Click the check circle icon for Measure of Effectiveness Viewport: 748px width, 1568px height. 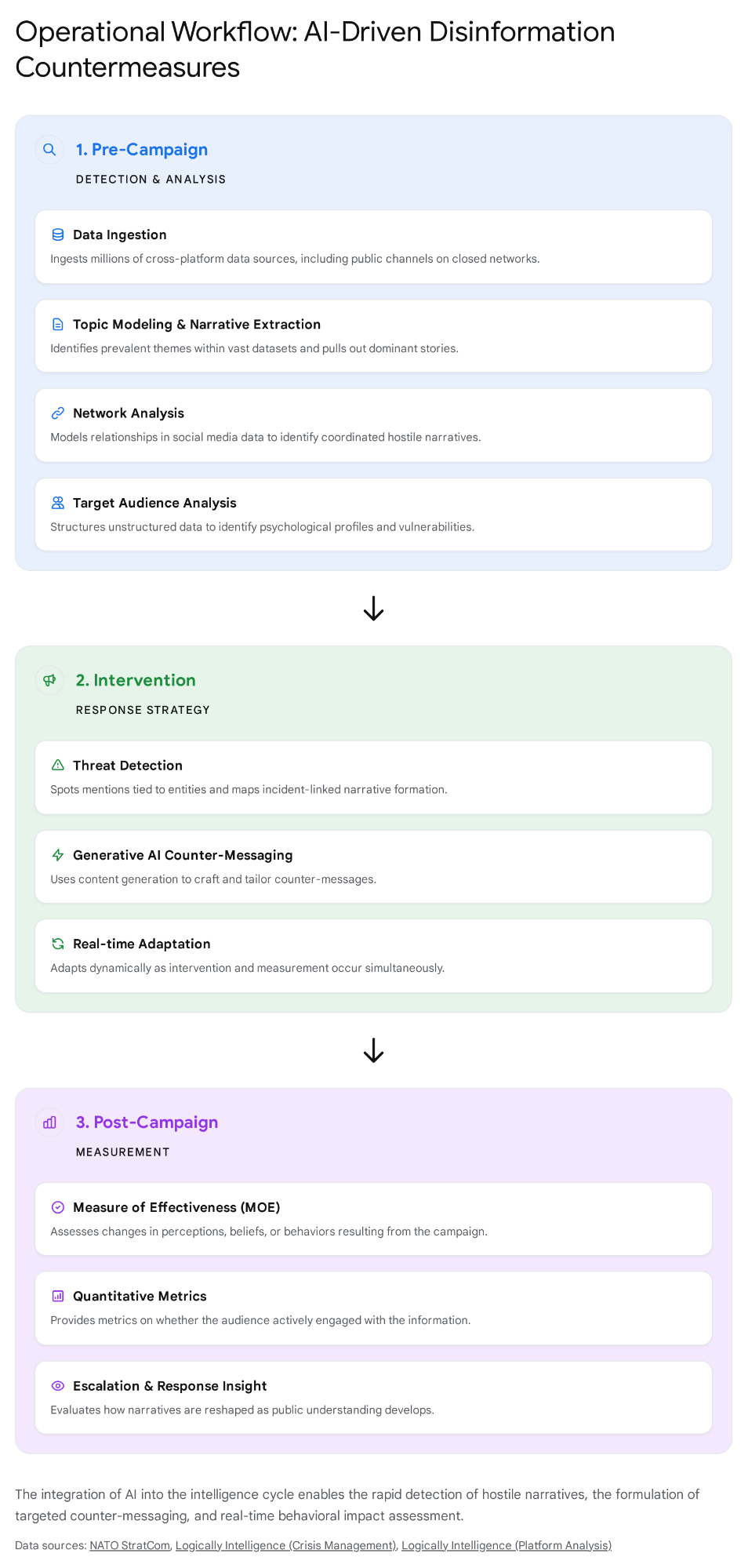(x=58, y=1207)
